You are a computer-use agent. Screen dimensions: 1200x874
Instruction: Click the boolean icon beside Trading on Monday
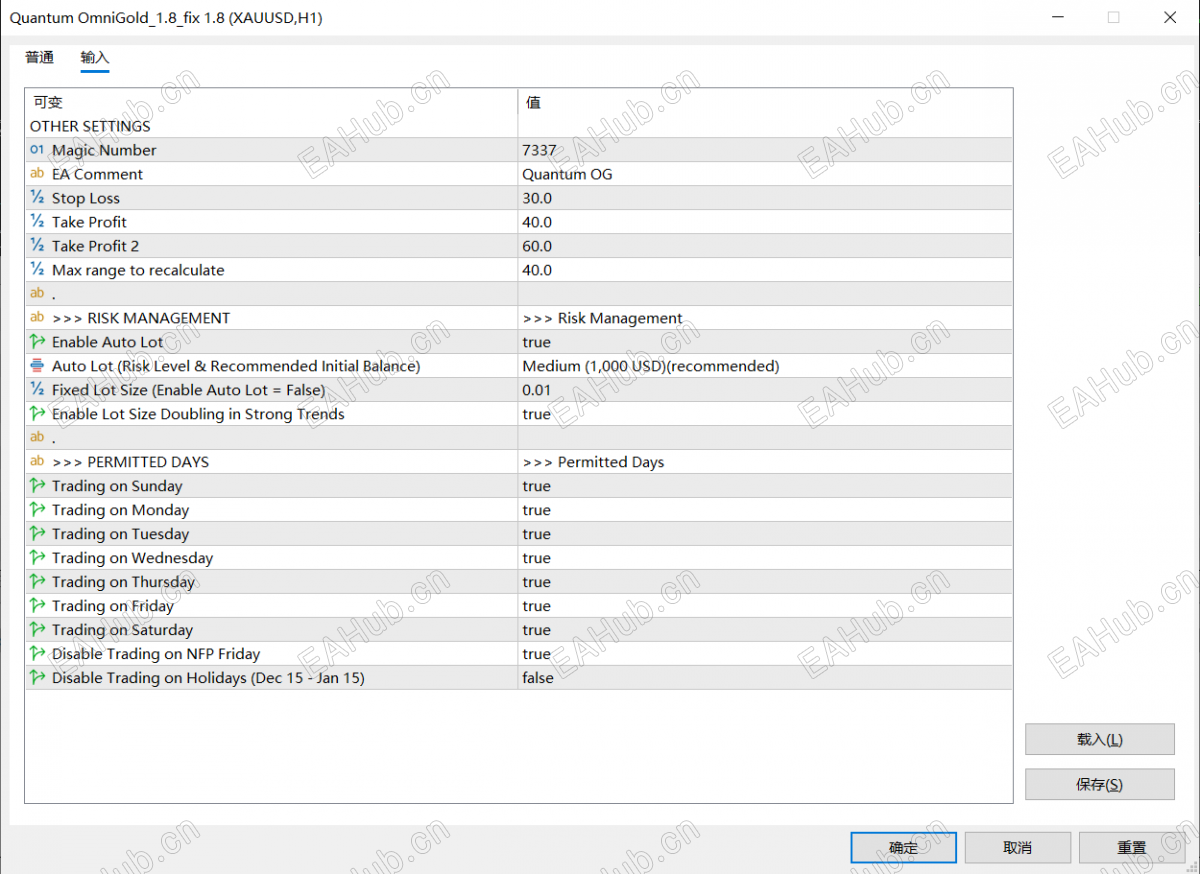37,510
